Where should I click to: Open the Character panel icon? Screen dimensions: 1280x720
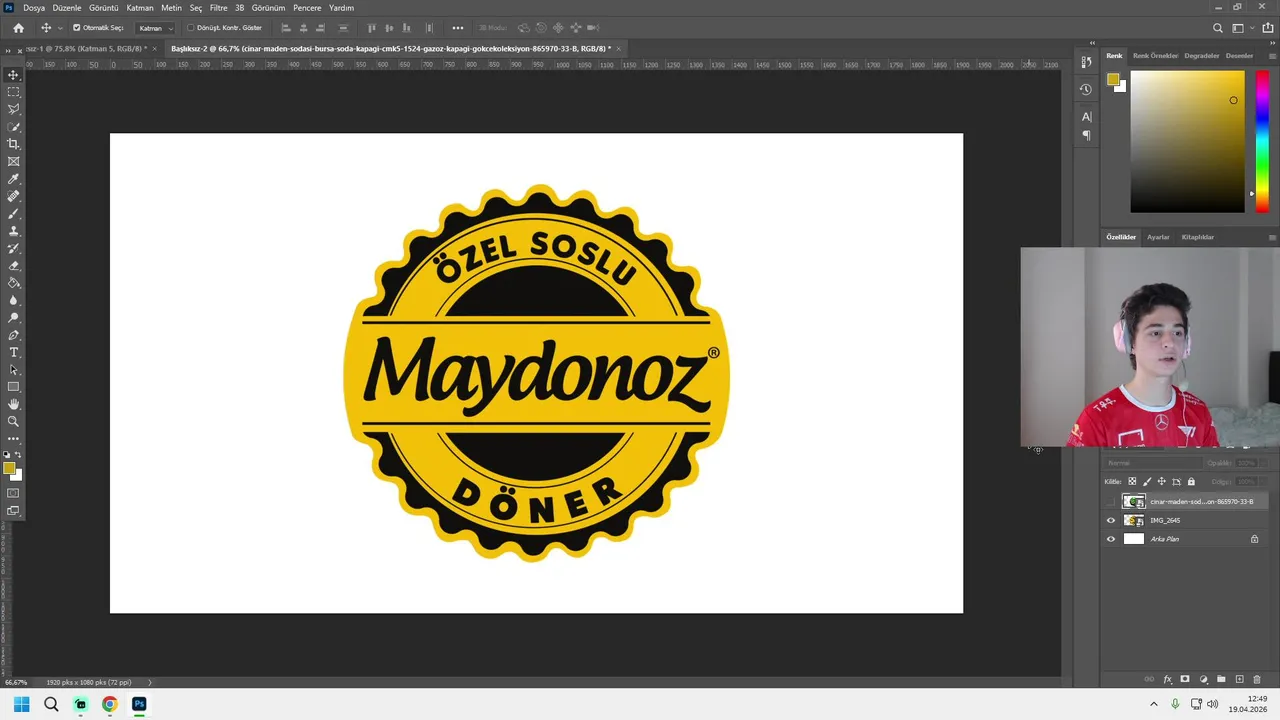click(x=1086, y=117)
